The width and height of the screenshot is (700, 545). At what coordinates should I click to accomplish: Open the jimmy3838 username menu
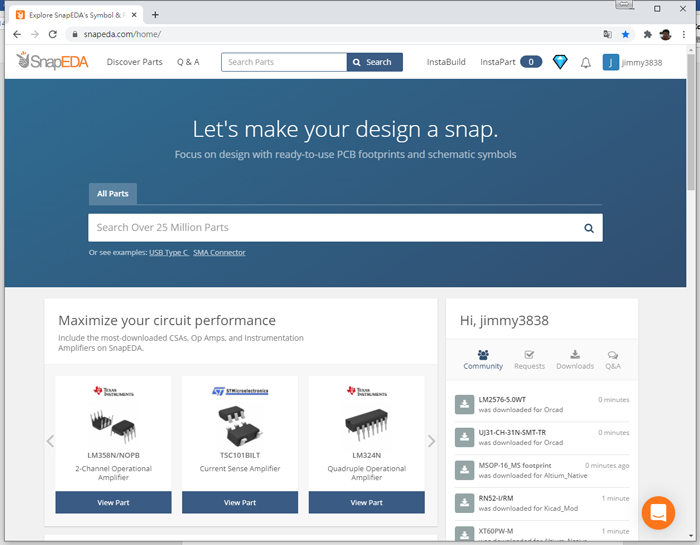click(x=642, y=62)
